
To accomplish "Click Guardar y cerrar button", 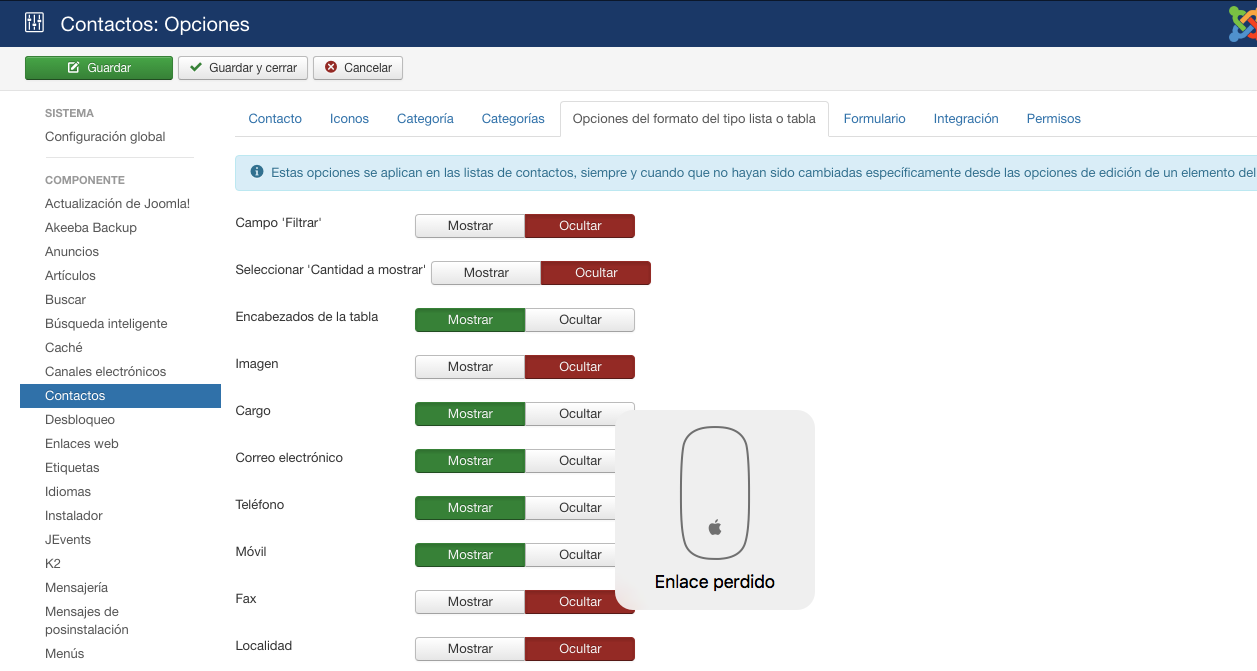I will click(243, 68).
